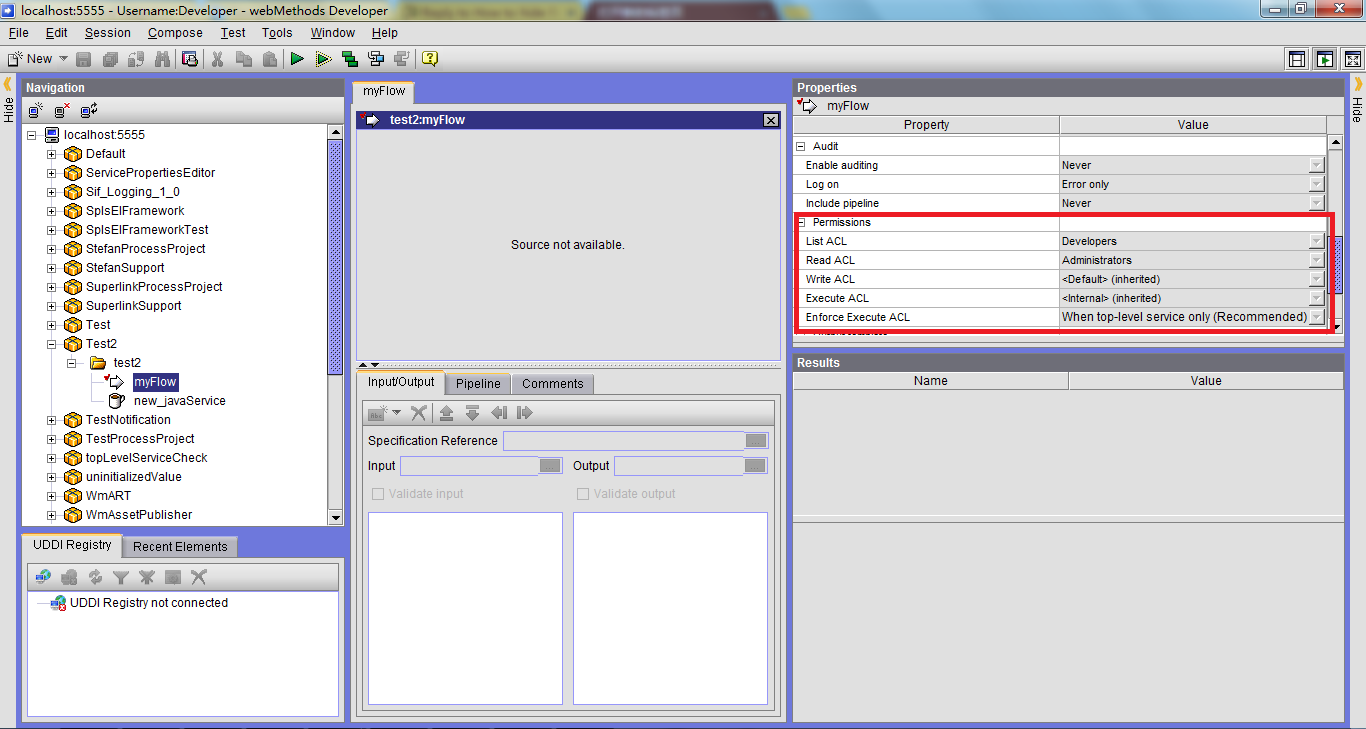Open the Enable auditing dropdown
Viewport: 1366px width, 729px height.
(x=1317, y=165)
